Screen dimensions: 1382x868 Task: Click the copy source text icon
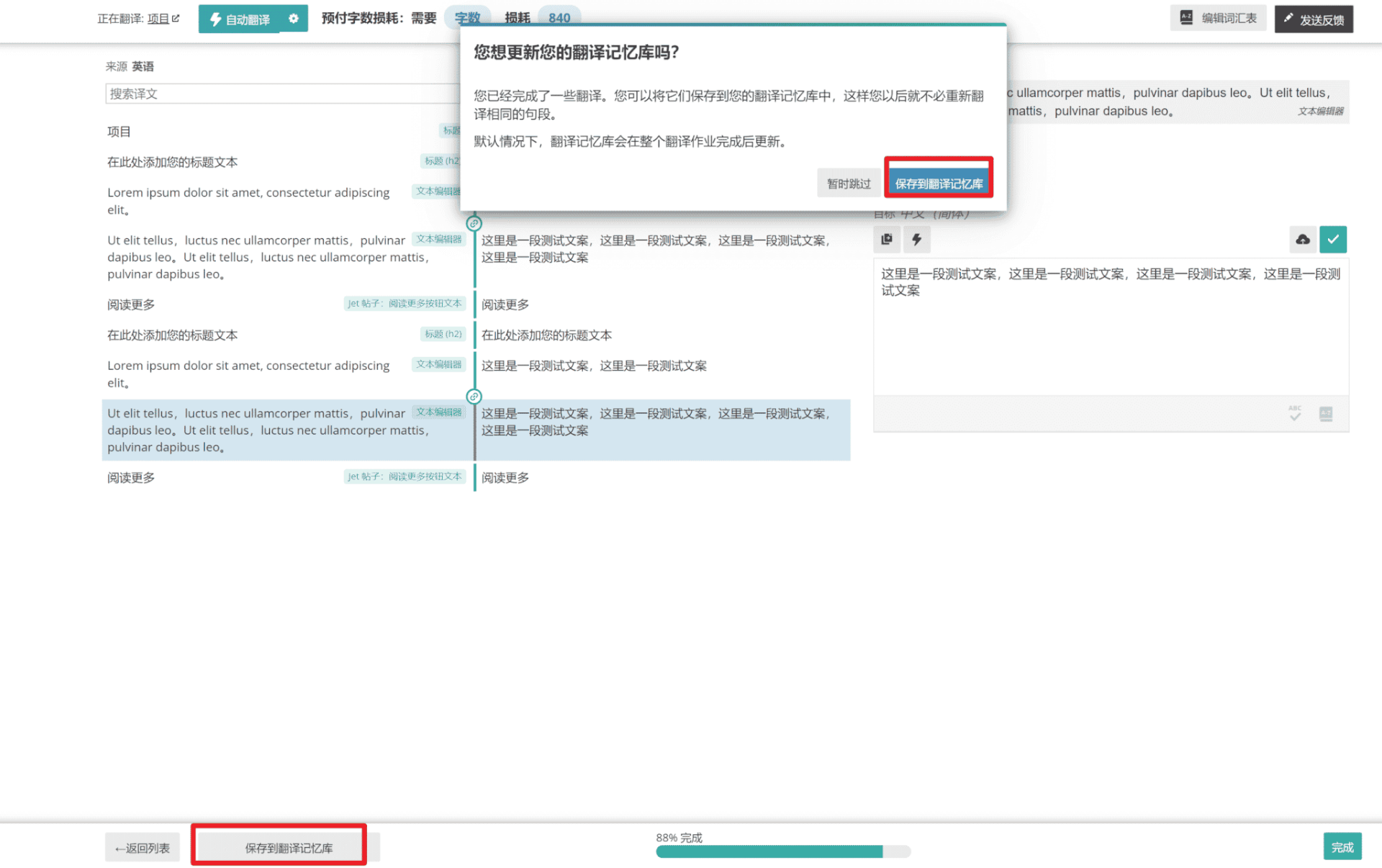(887, 239)
